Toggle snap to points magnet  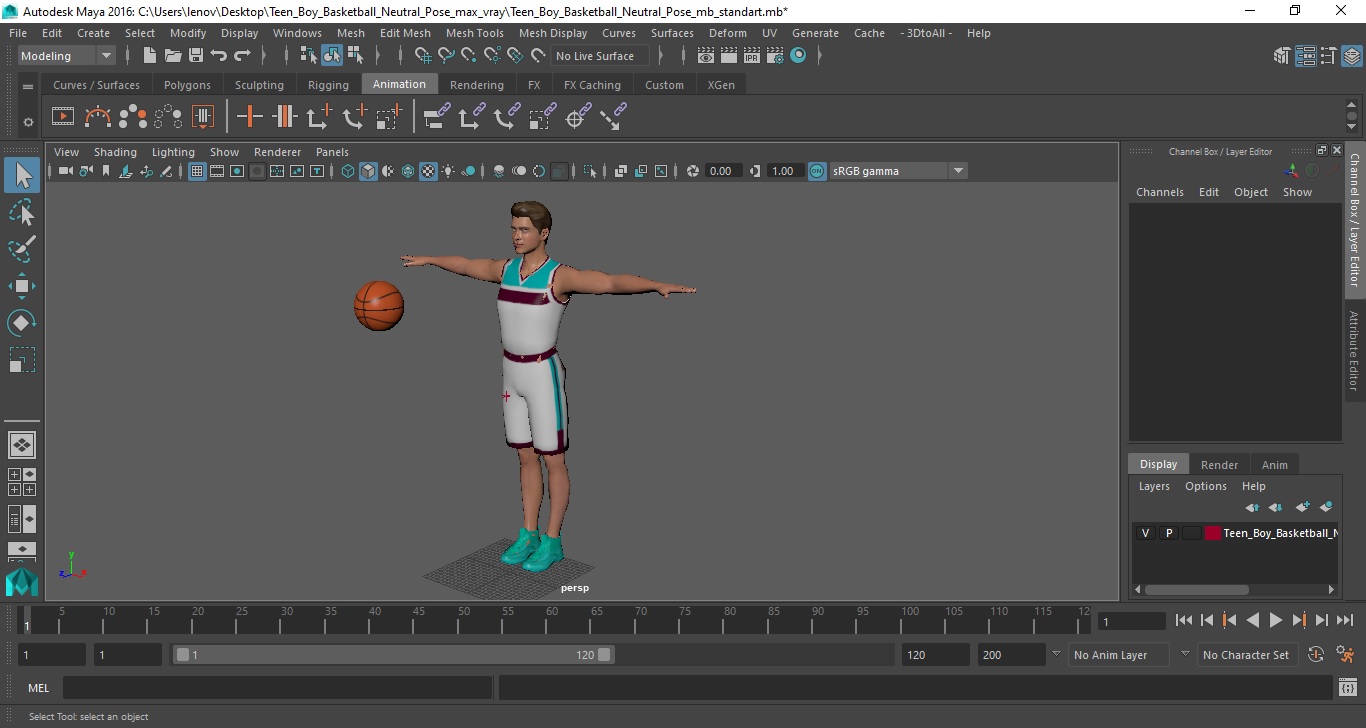click(x=469, y=56)
